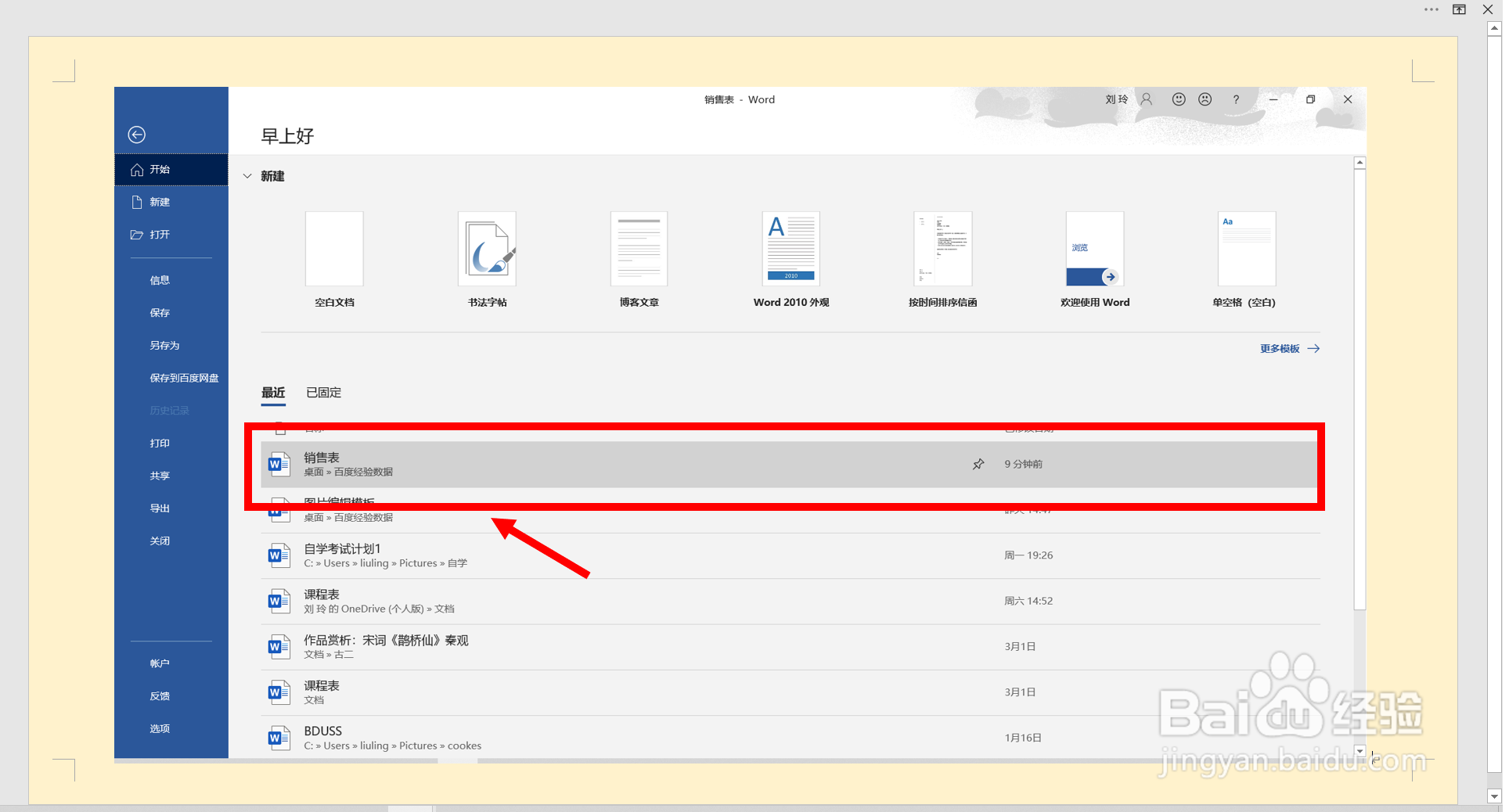
Task: Click the recent list scrollbar up arrow
Action: 1360,163
